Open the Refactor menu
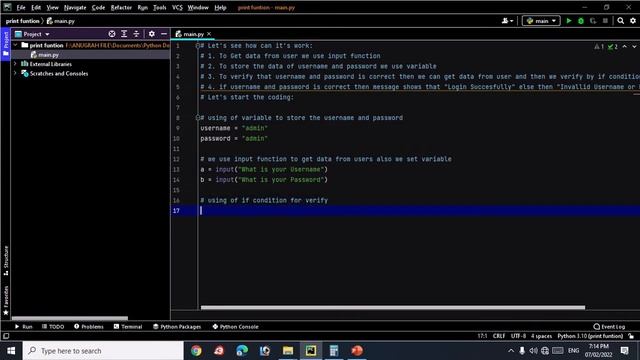This screenshot has width=640, height=360. click(121, 7)
